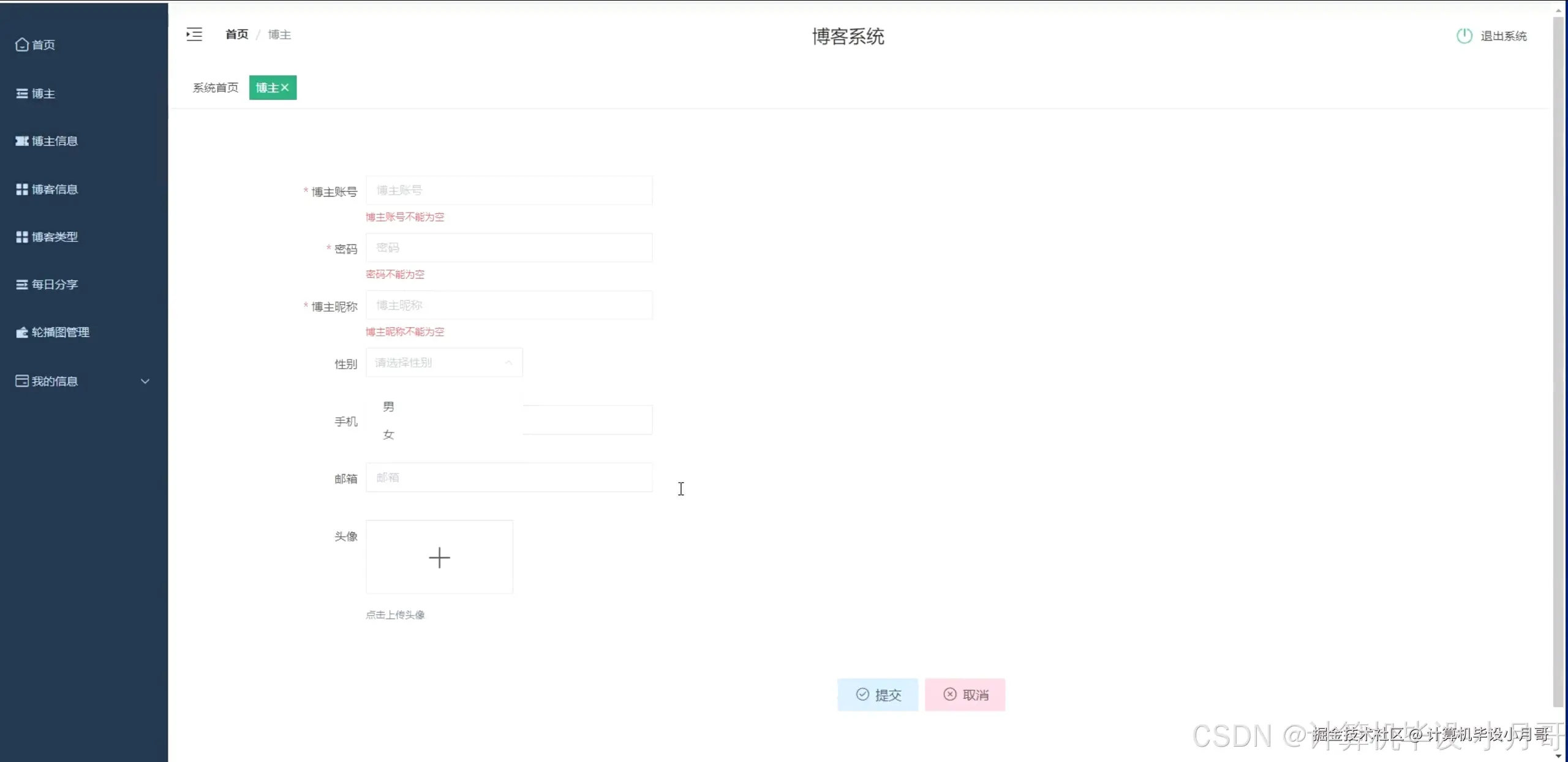Open 博主信息 sidebar icon item
Viewport: 1568px width, 762px height.
[x=22, y=141]
